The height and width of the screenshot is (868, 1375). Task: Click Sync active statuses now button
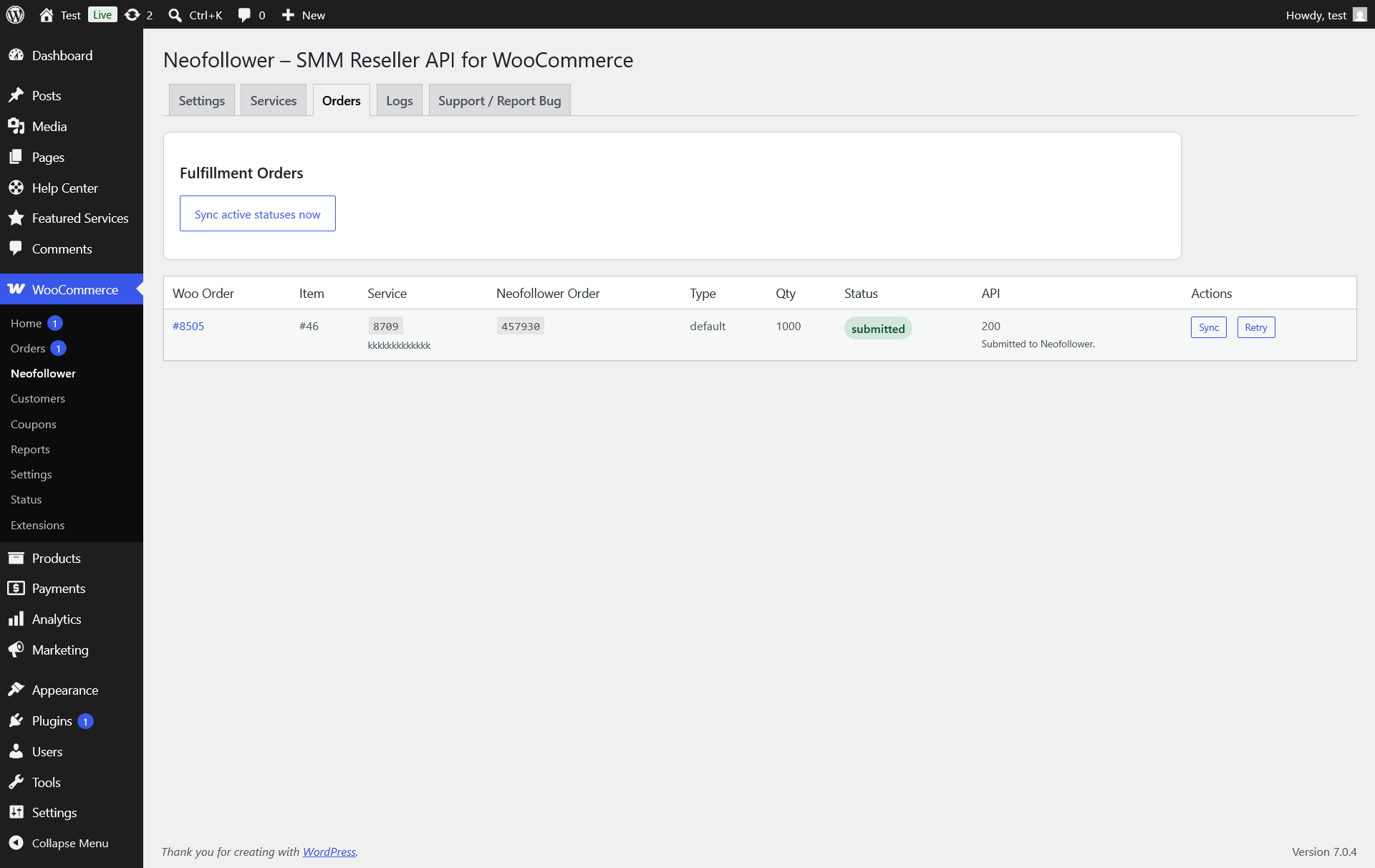click(258, 213)
